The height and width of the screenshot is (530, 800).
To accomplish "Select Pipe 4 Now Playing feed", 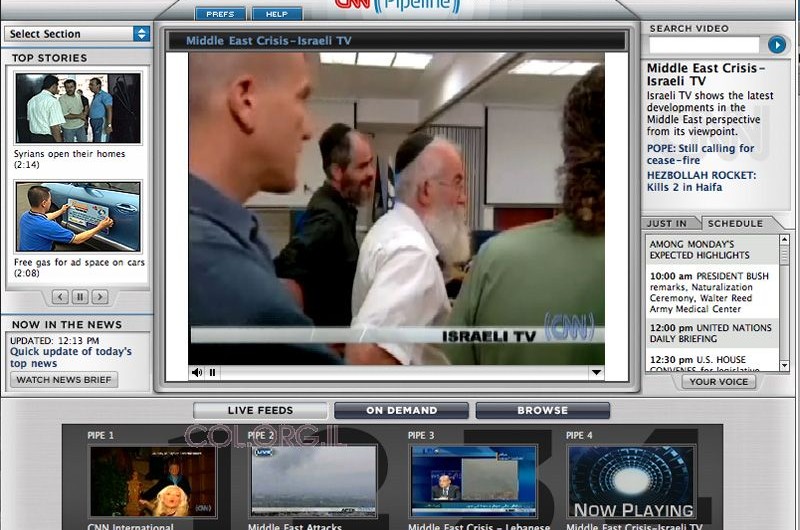I will point(632,482).
